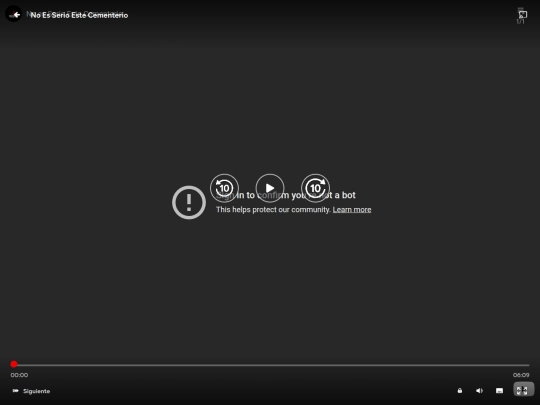Rewind 10 seconds

[x=224, y=188]
